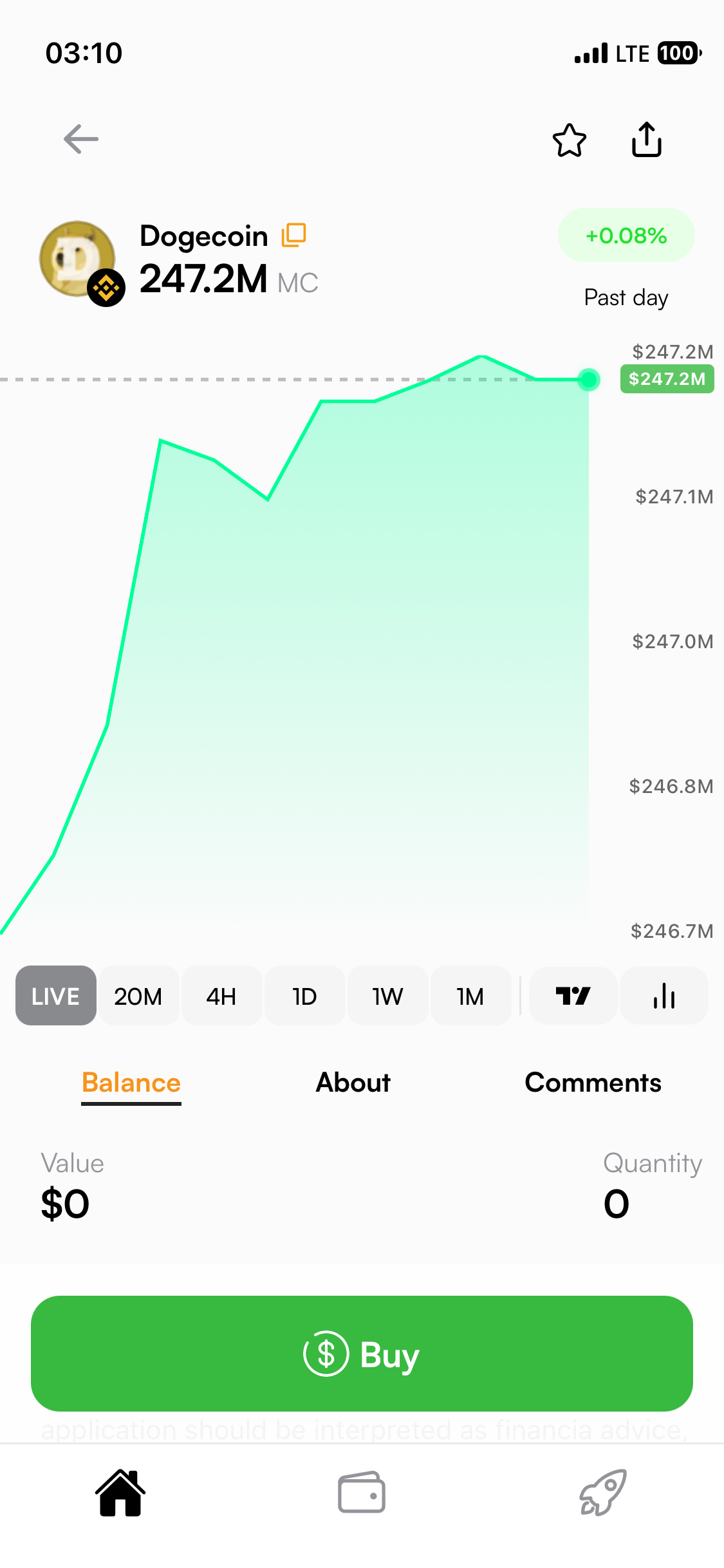Switch chart to 4H timeframe
This screenshot has height=1568, width=724.
(x=221, y=996)
